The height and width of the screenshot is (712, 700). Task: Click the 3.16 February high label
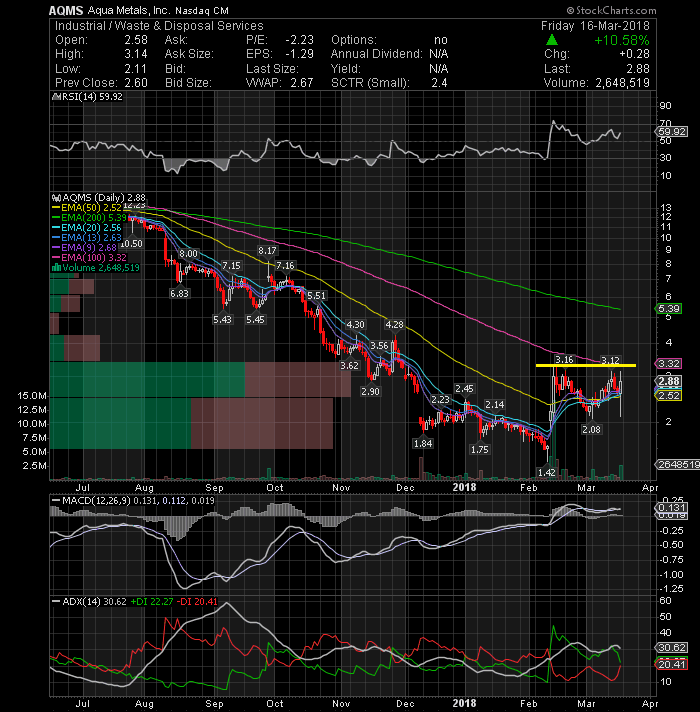(x=564, y=360)
